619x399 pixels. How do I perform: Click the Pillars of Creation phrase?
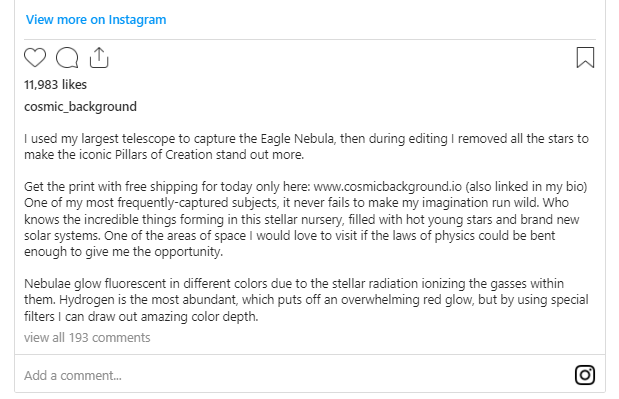(164, 155)
